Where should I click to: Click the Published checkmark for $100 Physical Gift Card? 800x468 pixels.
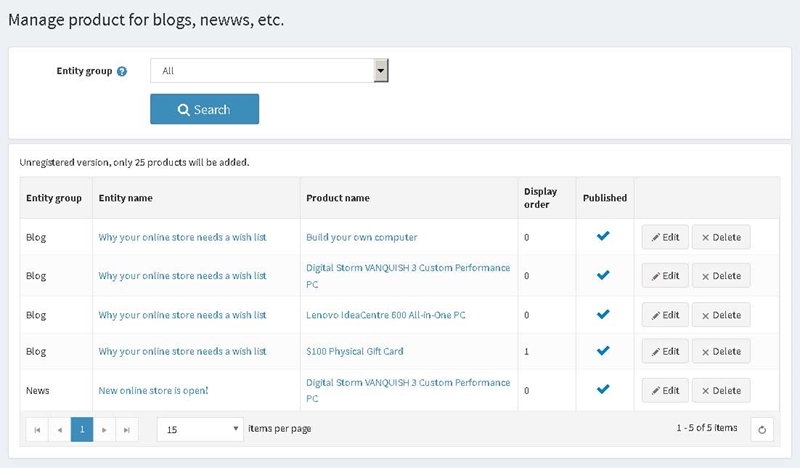coord(603,351)
